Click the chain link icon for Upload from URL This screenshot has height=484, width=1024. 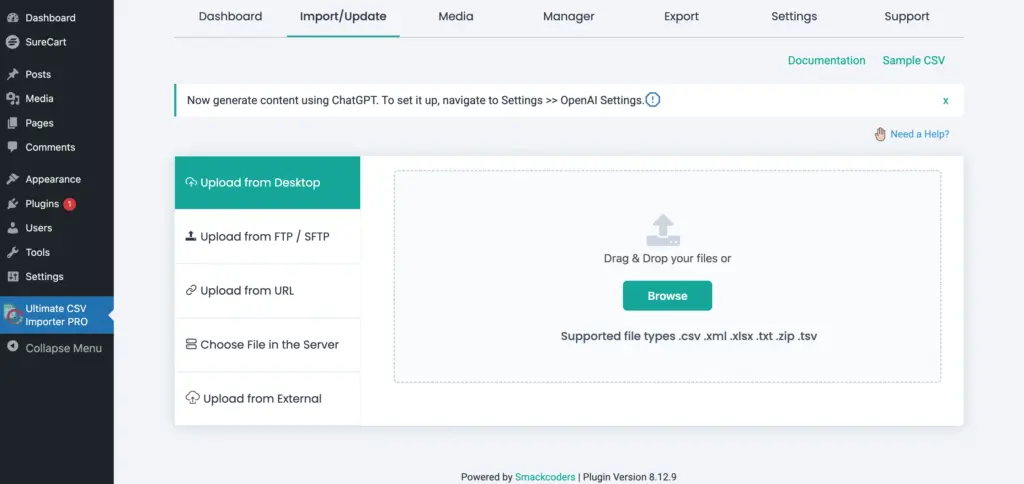[x=191, y=290]
